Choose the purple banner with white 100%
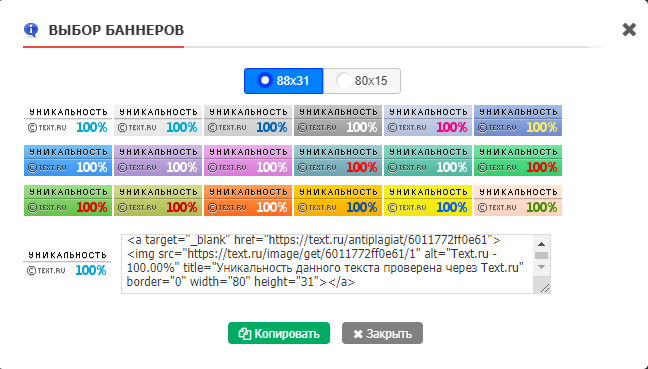Screen dimensions: 648x369 pos(158,160)
